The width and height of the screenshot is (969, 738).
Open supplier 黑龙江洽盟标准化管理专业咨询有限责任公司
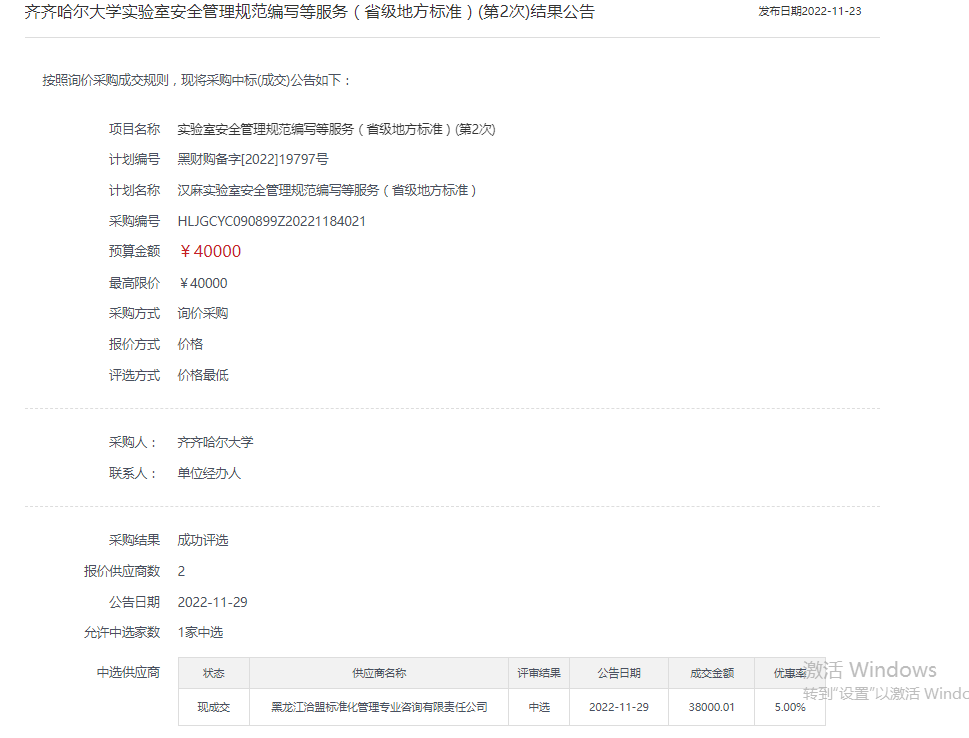click(x=379, y=707)
